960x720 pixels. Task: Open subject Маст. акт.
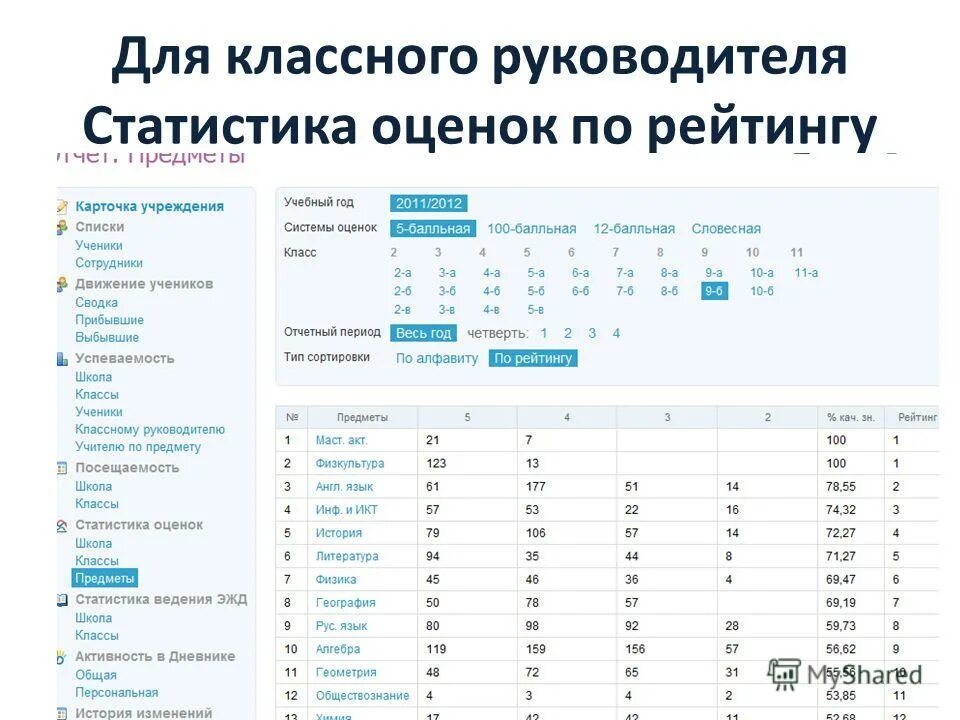coord(342,440)
